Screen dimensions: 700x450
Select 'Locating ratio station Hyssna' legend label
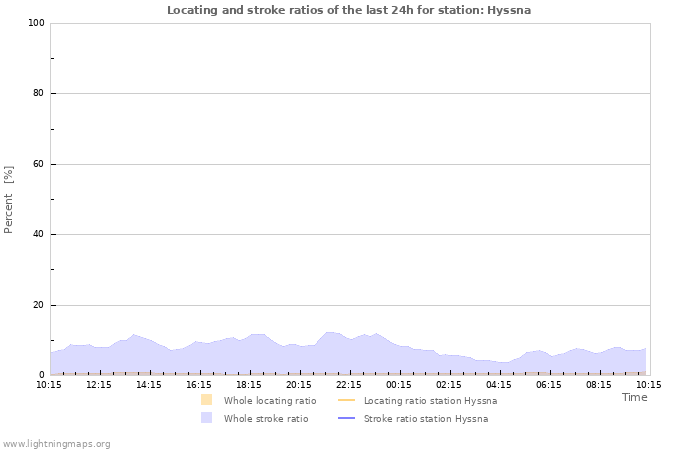pyautogui.click(x=430, y=401)
